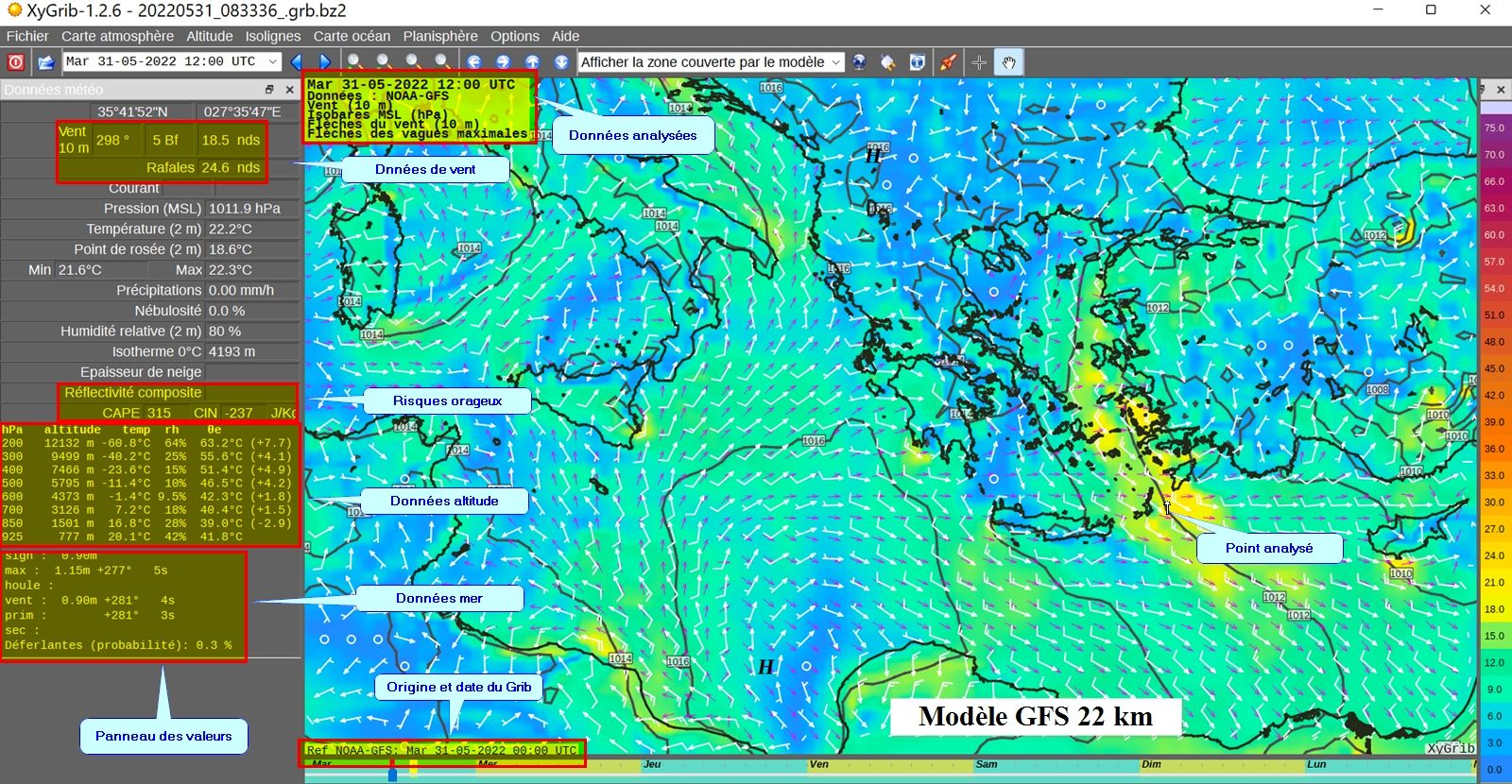Click the Pression 1011.9 hPa value
1512x784 pixels.
[x=245, y=209]
